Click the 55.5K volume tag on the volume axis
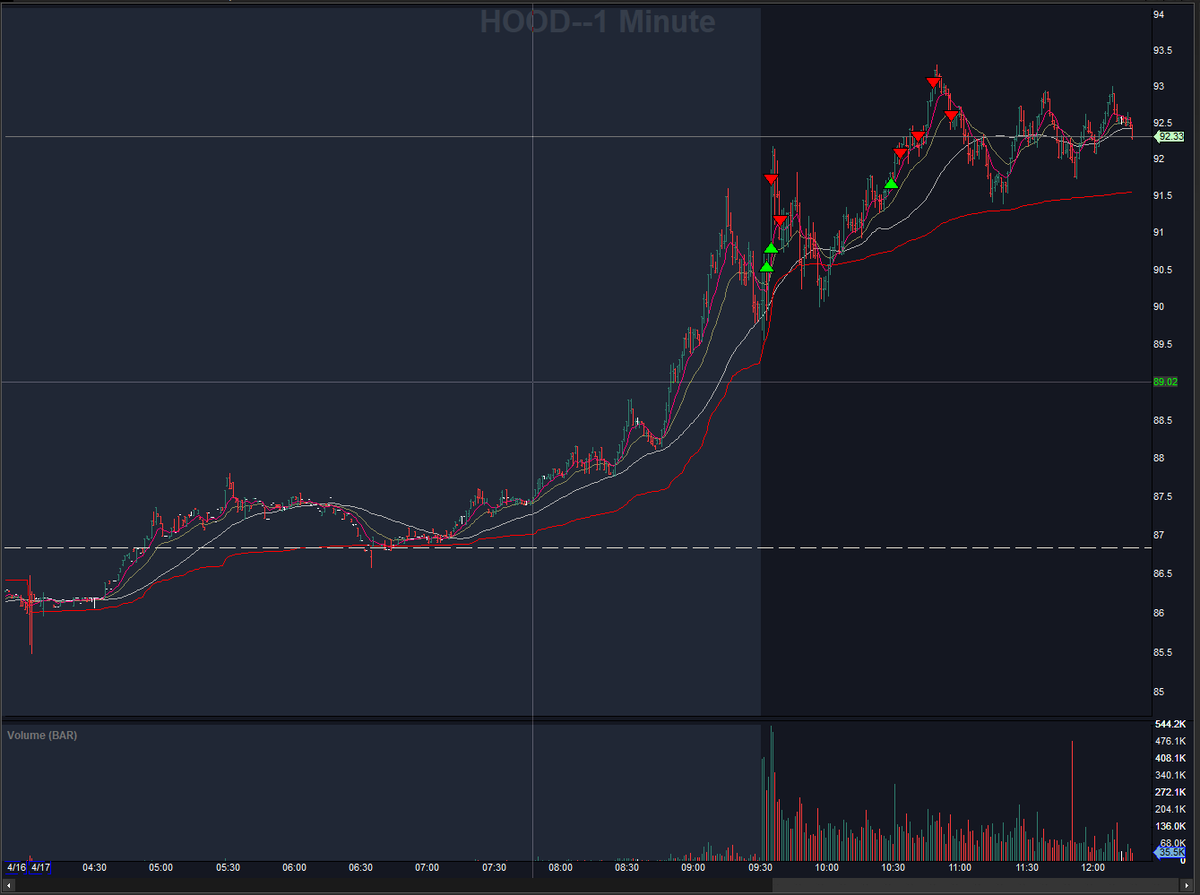The image size is (1200, 895). (1169, 852)
